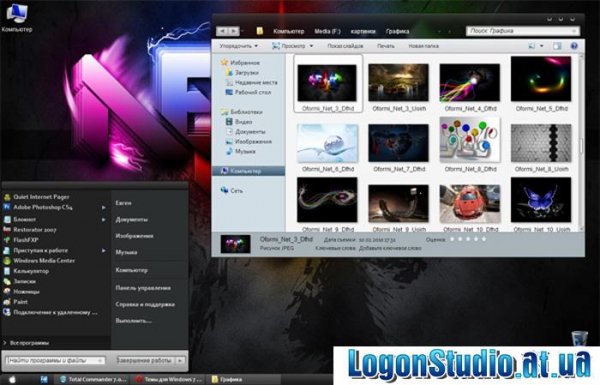This screenshot has height=385, width=600.
Task: Toggle the preview pane icon
Action: click(557, 46)
